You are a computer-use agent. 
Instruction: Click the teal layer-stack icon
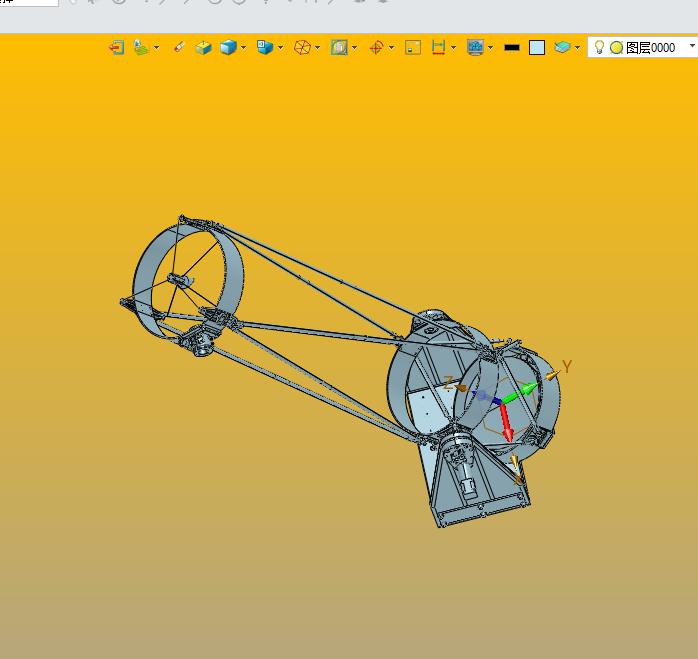(x=563, y=47)
